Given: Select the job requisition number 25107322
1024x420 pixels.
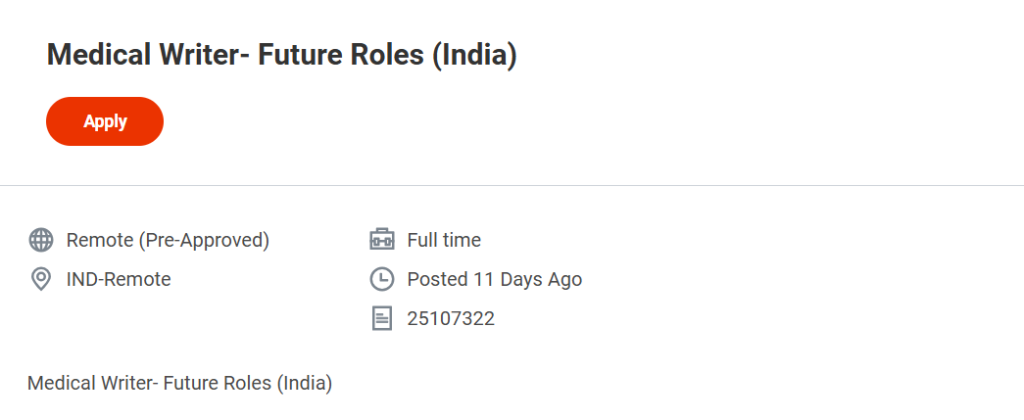Looking at the screenshot, I should point(450,319).
